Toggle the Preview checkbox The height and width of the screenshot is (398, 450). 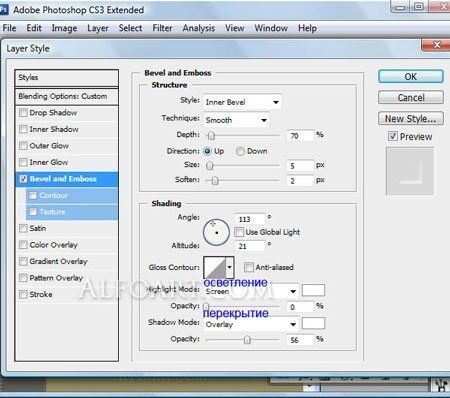click(393, 136)
